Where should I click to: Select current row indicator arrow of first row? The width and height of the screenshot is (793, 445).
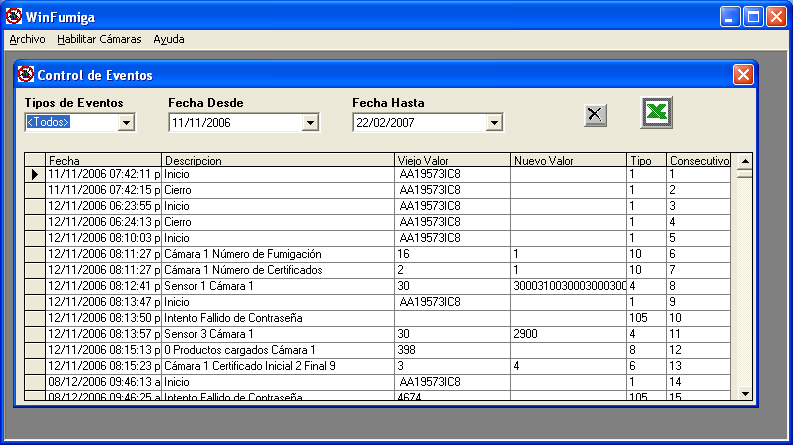35,174
